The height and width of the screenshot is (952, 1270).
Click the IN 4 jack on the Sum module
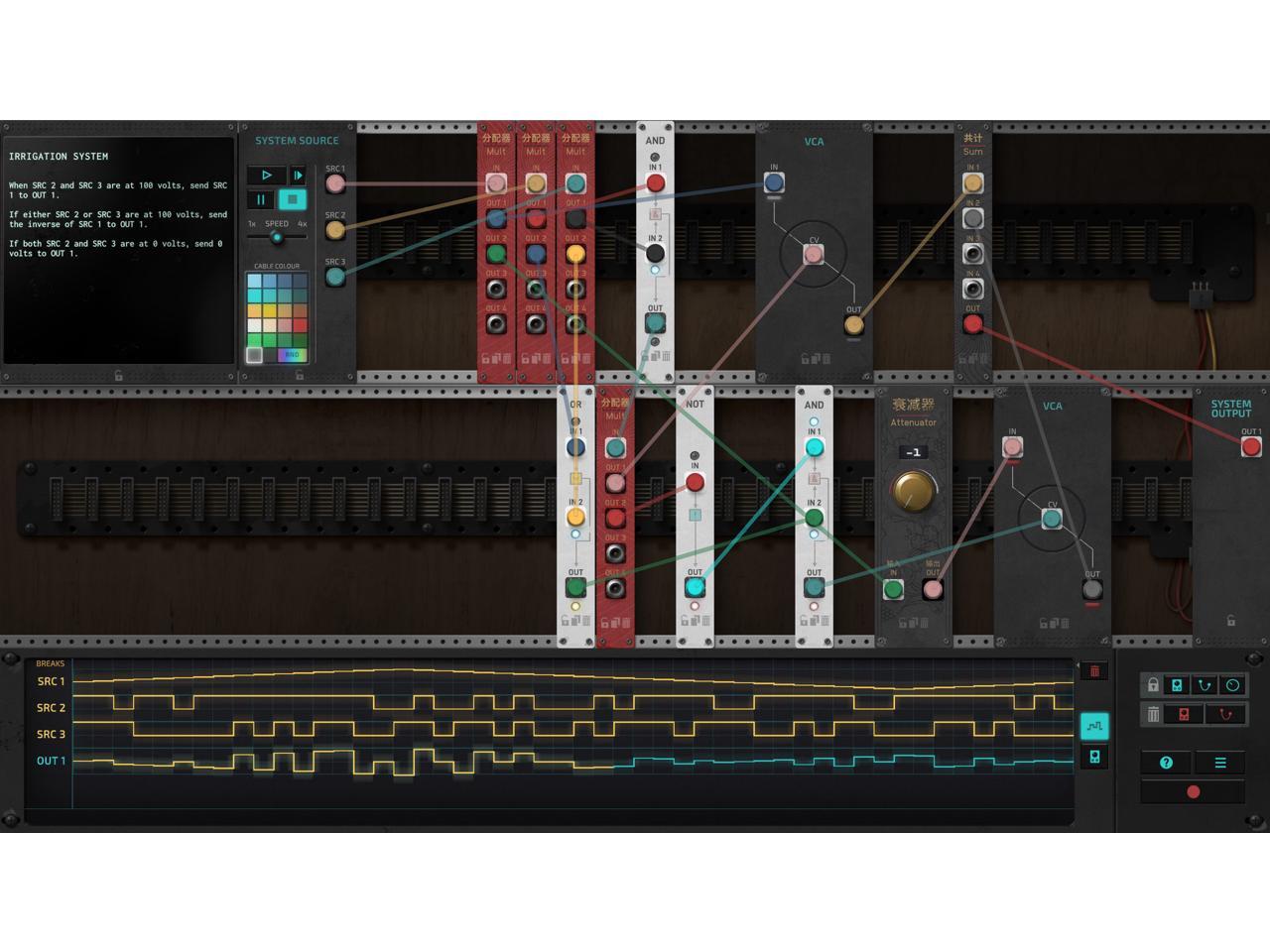tap(973, 290)
